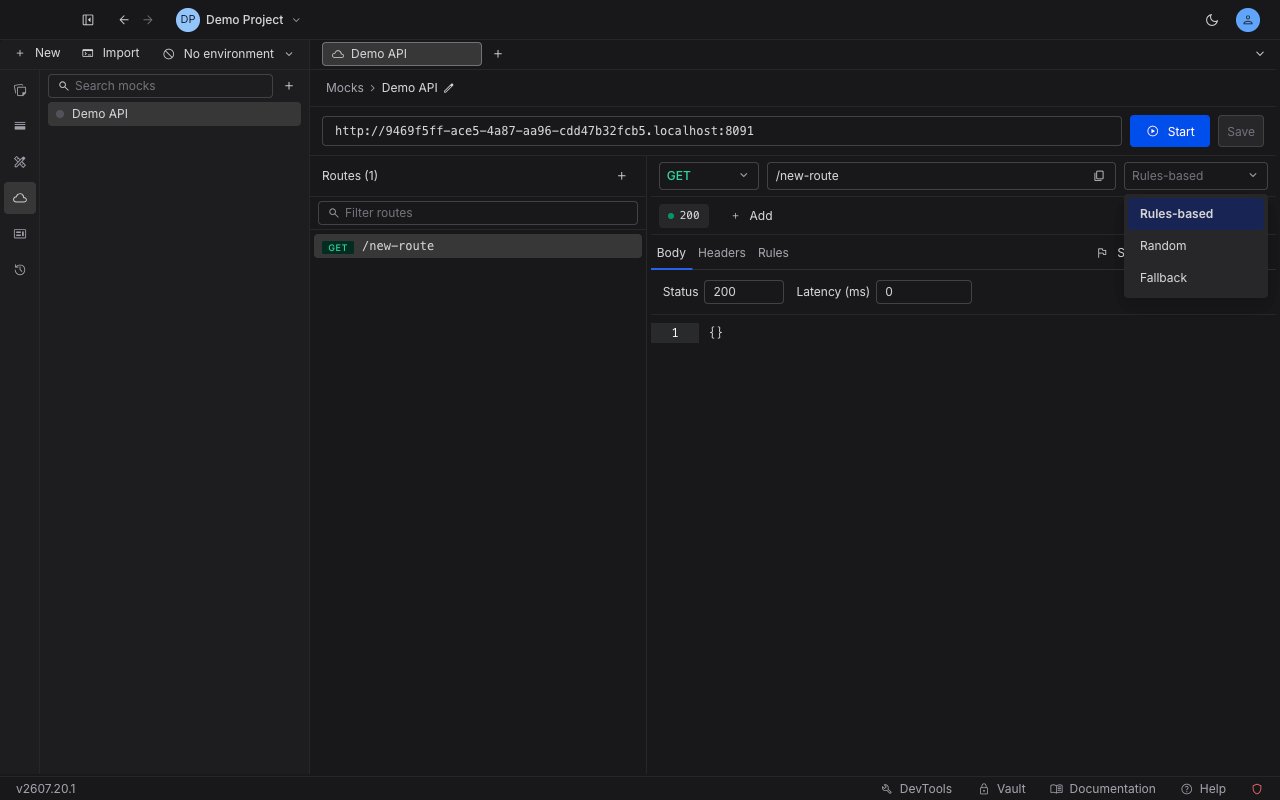Click the body editor braces line
This screenshot has width=1280, height=800.
click(x=716, y=333)
